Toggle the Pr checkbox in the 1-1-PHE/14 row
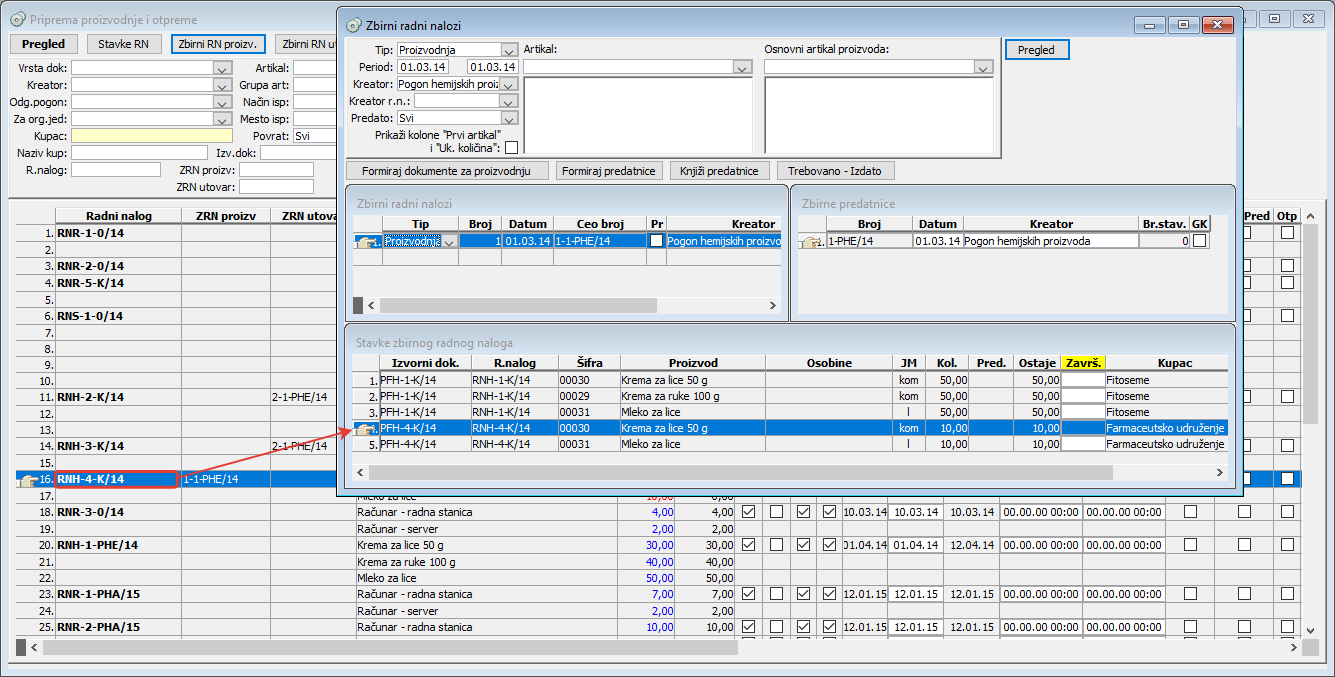The image size is (1335, 677). (656, 241)
